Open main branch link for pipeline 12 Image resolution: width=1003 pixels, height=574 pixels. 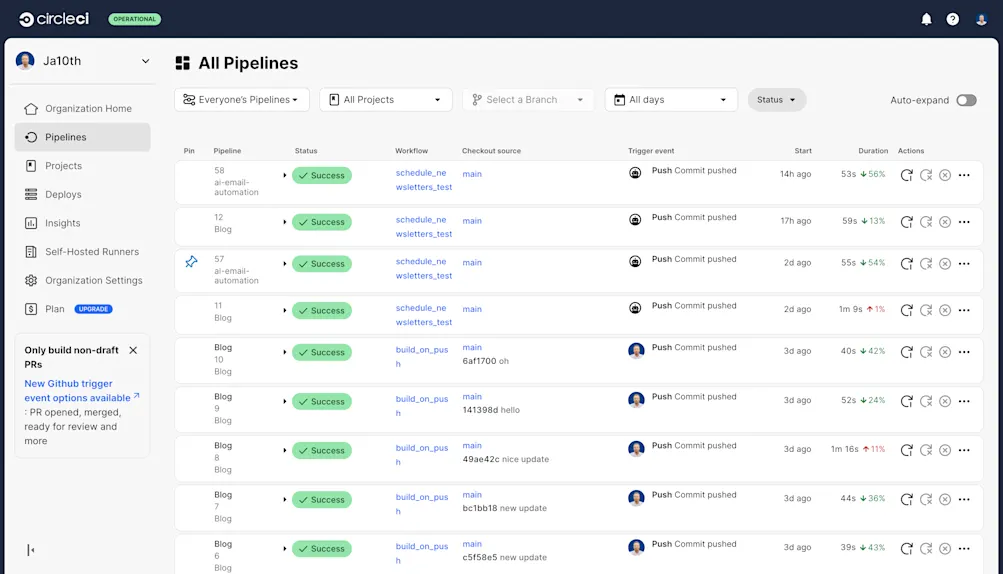click(x=472, y=221)
